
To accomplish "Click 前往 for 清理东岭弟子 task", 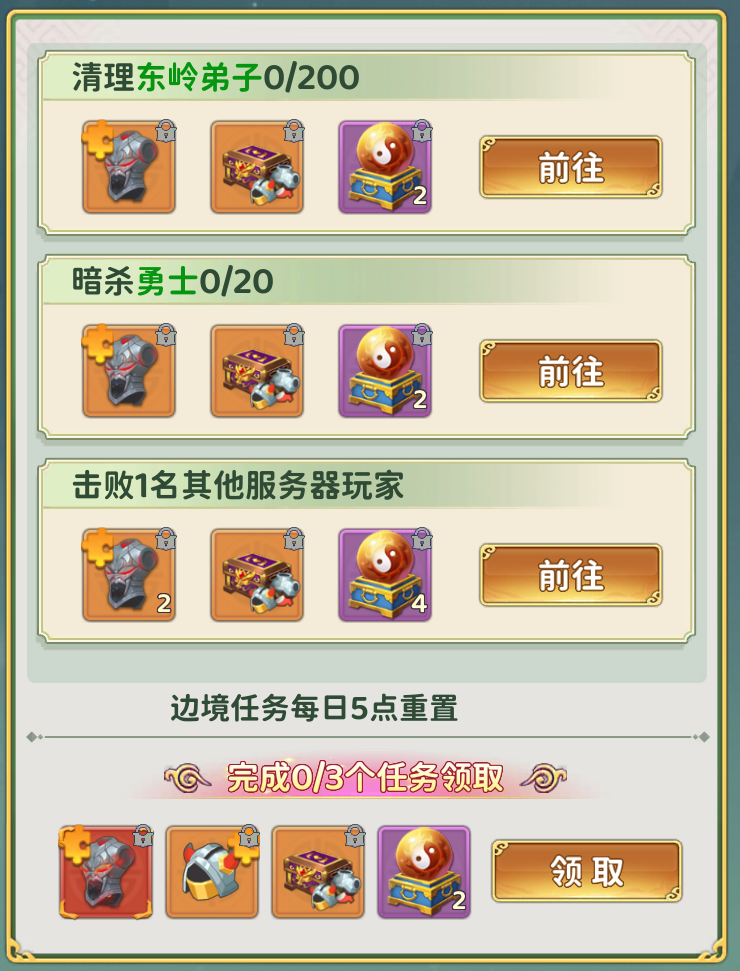I will coord(571,167).
